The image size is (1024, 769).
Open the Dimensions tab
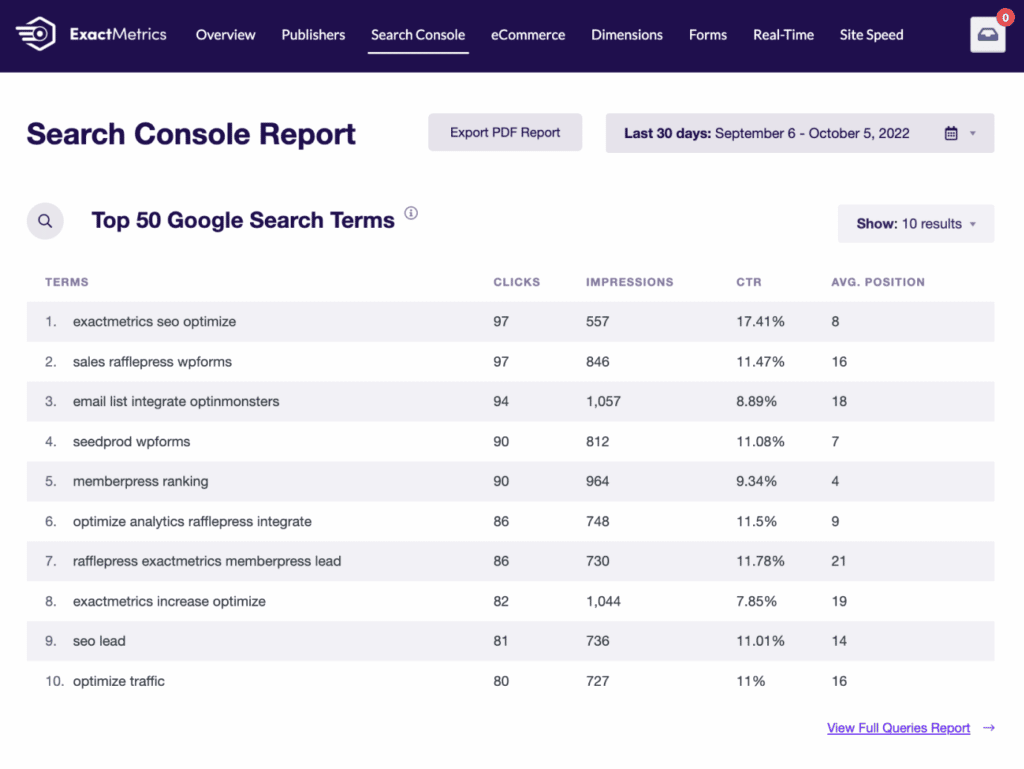click(626, 35)
